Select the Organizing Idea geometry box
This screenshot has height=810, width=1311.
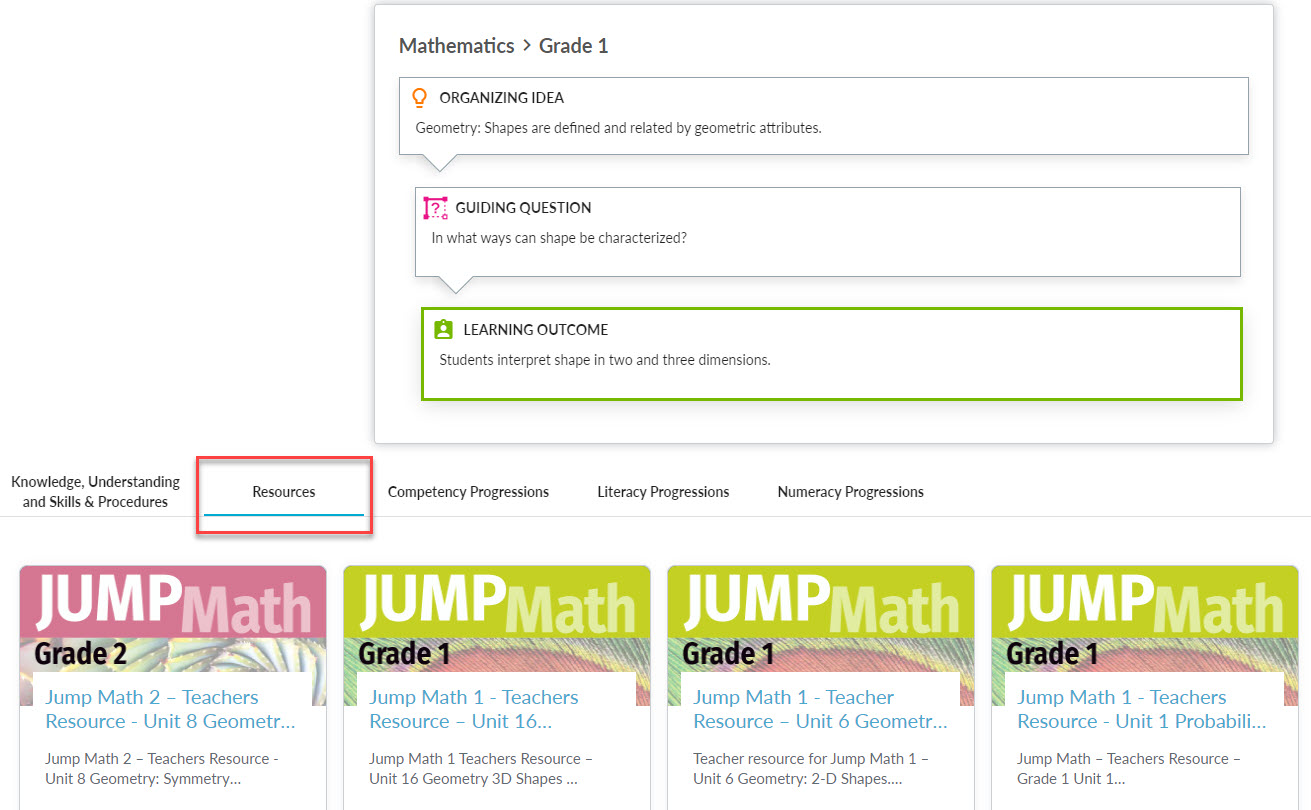824,116
